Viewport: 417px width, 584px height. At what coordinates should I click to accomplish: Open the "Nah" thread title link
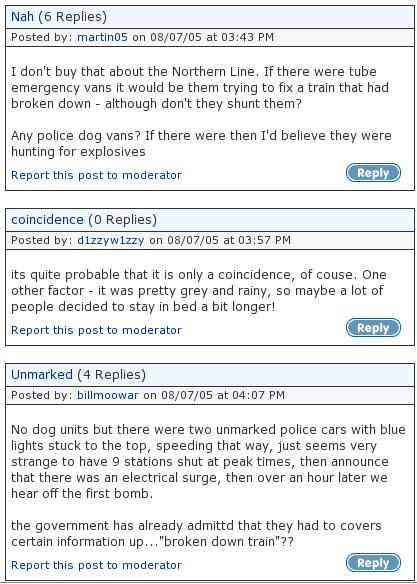point(22,17)
